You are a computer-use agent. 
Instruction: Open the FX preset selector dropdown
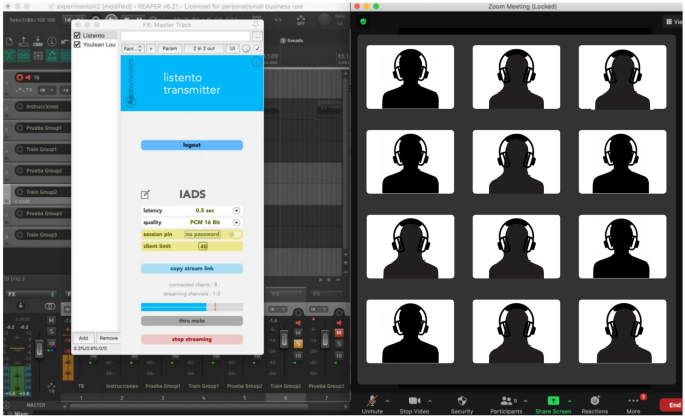pyautogui.click(x=133, y=48)
